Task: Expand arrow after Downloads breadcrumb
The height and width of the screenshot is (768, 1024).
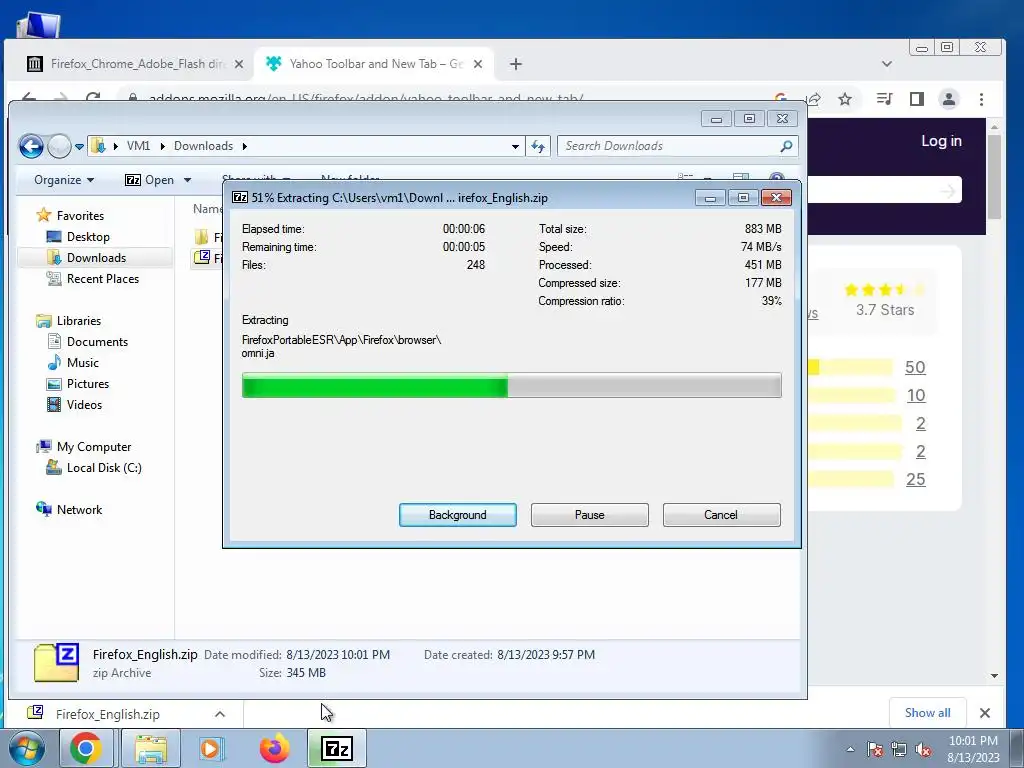Action: (245, 146)
